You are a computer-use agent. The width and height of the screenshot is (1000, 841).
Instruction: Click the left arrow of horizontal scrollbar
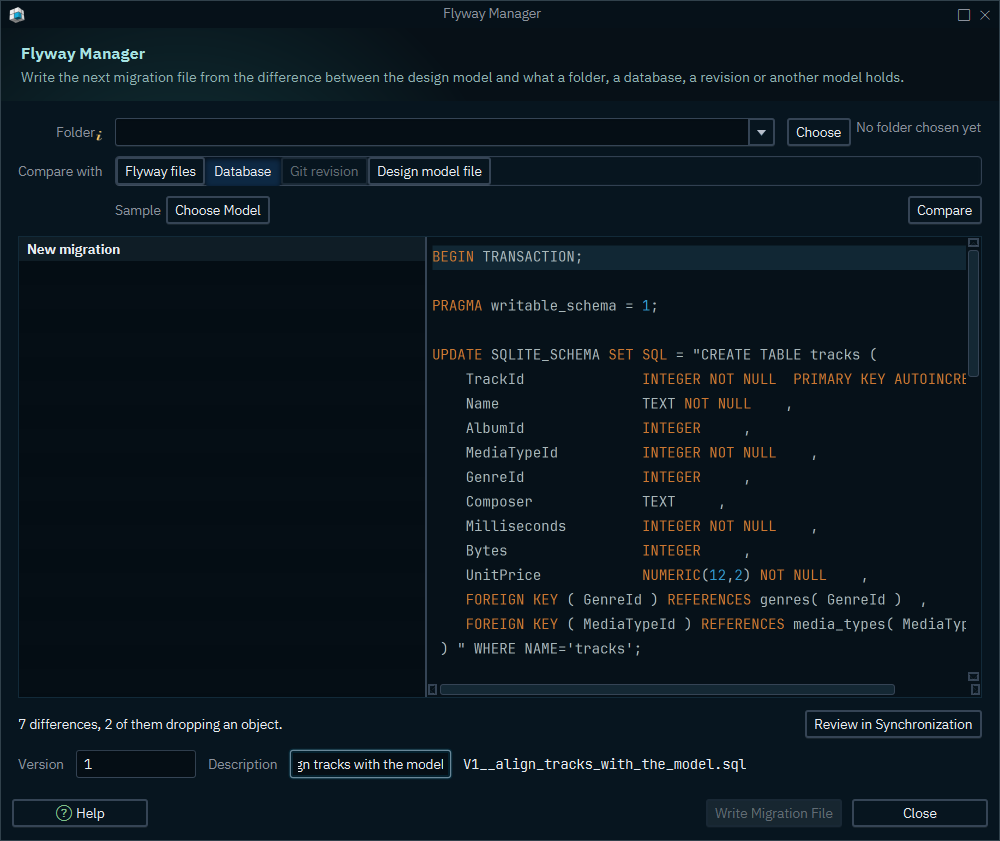click(432, 689)
